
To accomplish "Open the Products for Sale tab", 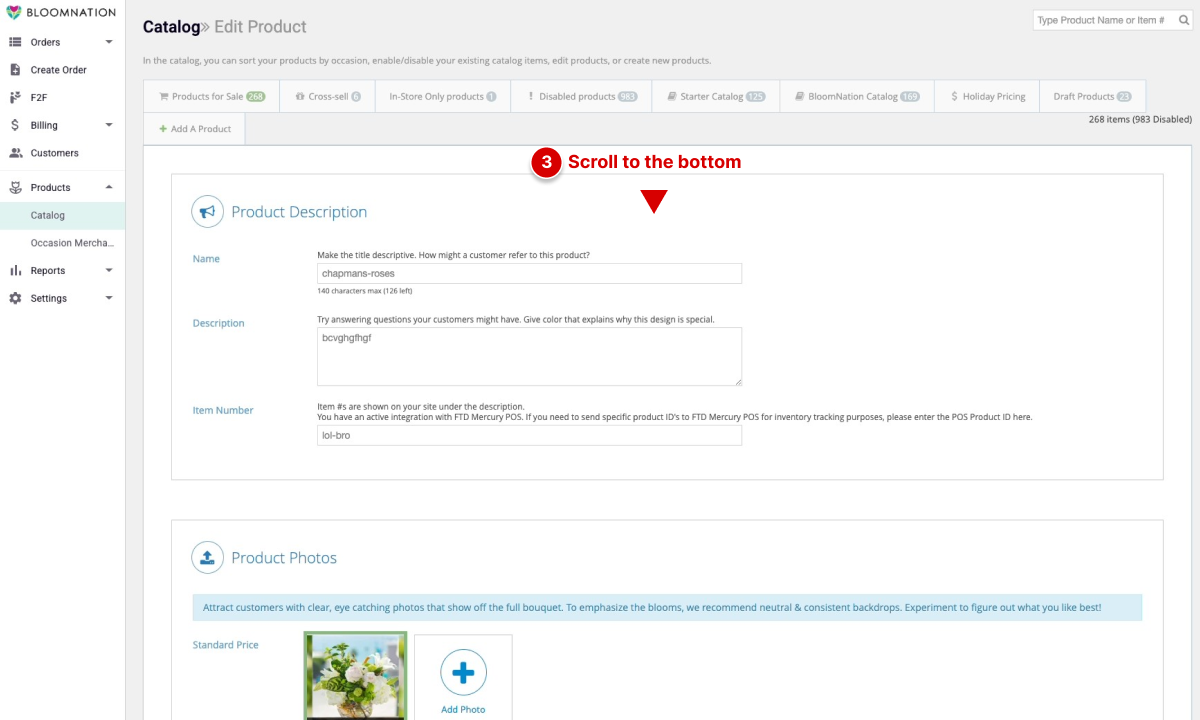I will click(211, 97).
